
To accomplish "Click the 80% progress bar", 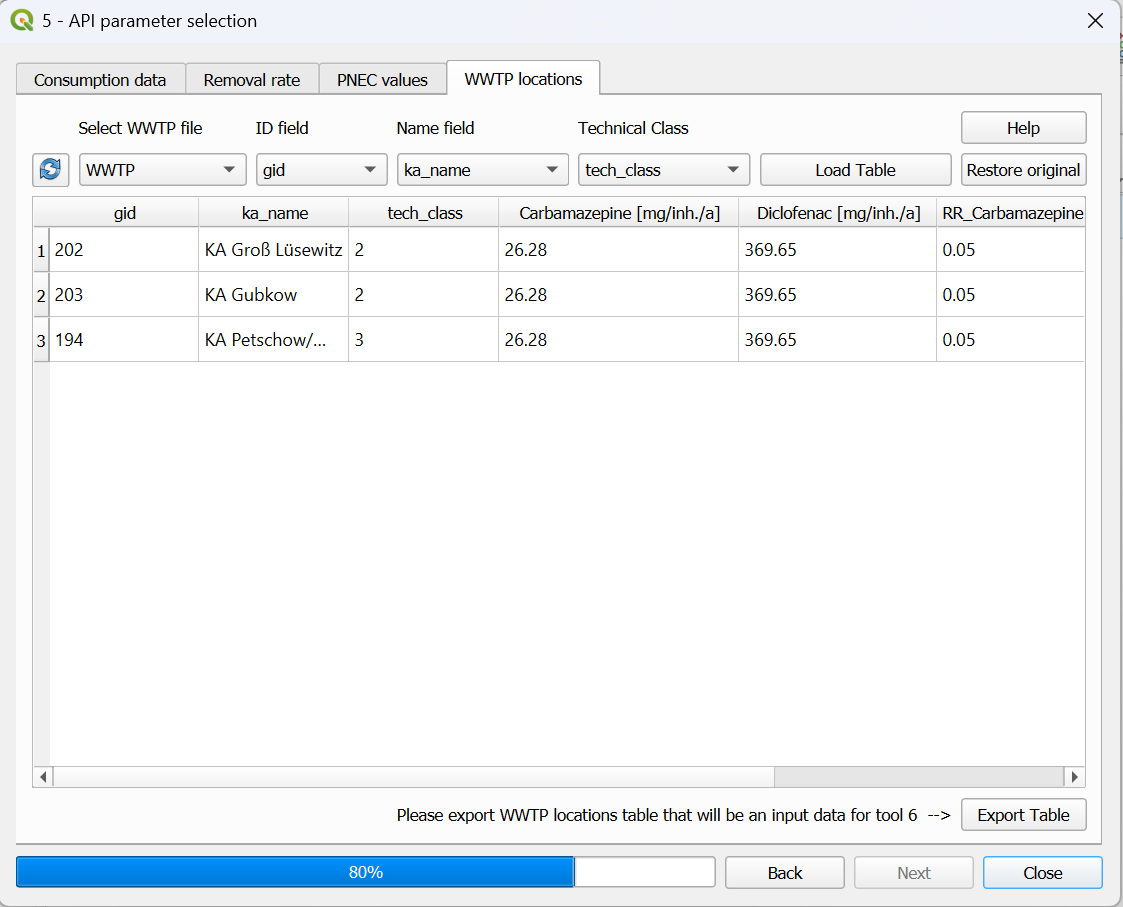I will point(366,872).
